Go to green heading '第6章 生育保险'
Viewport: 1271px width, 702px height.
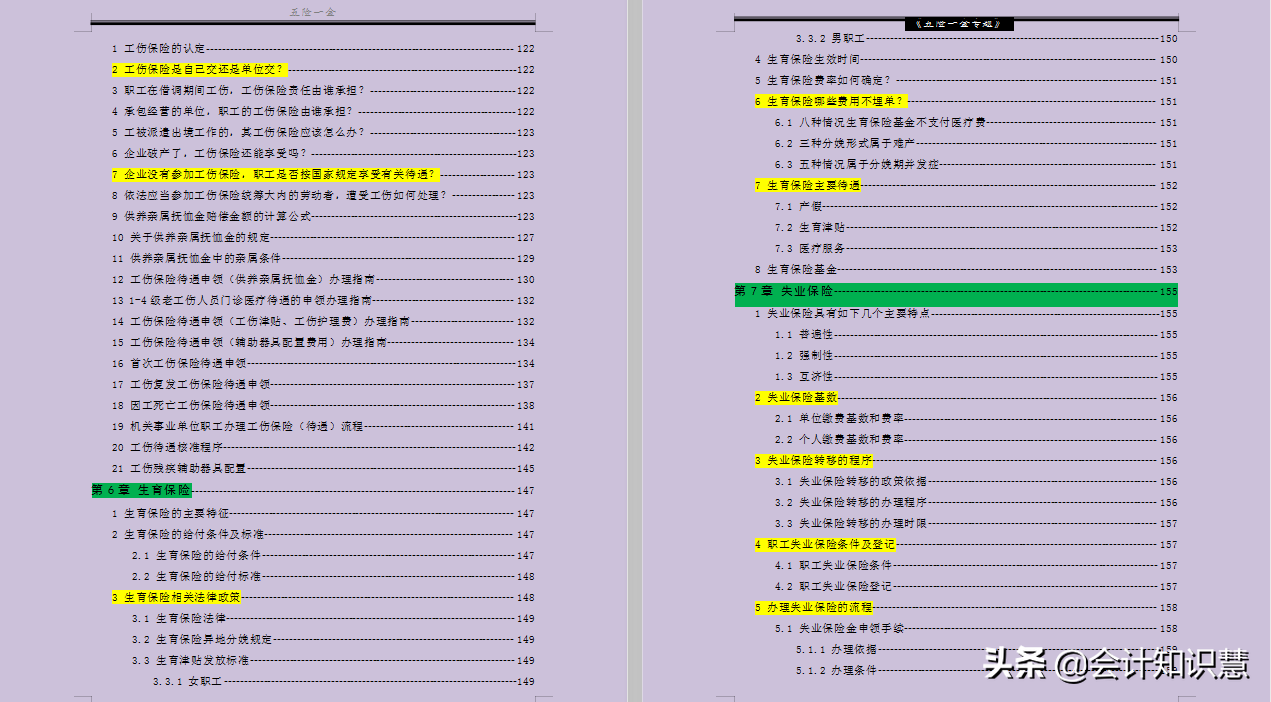141,490
